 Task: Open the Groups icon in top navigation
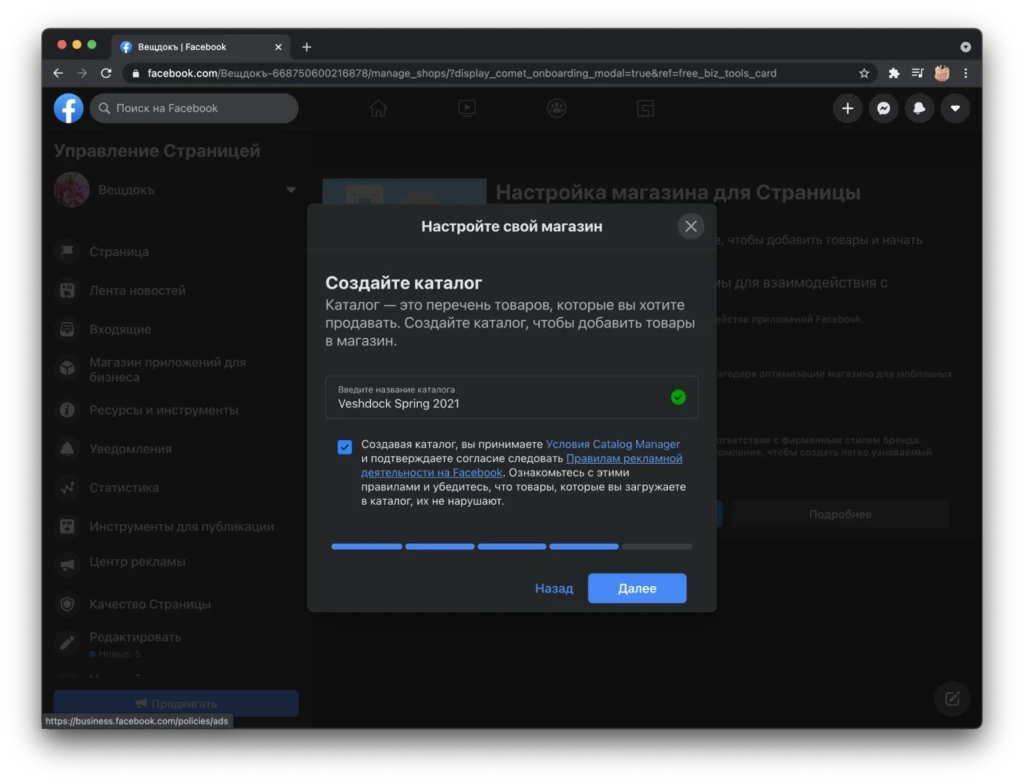[556, 108]
